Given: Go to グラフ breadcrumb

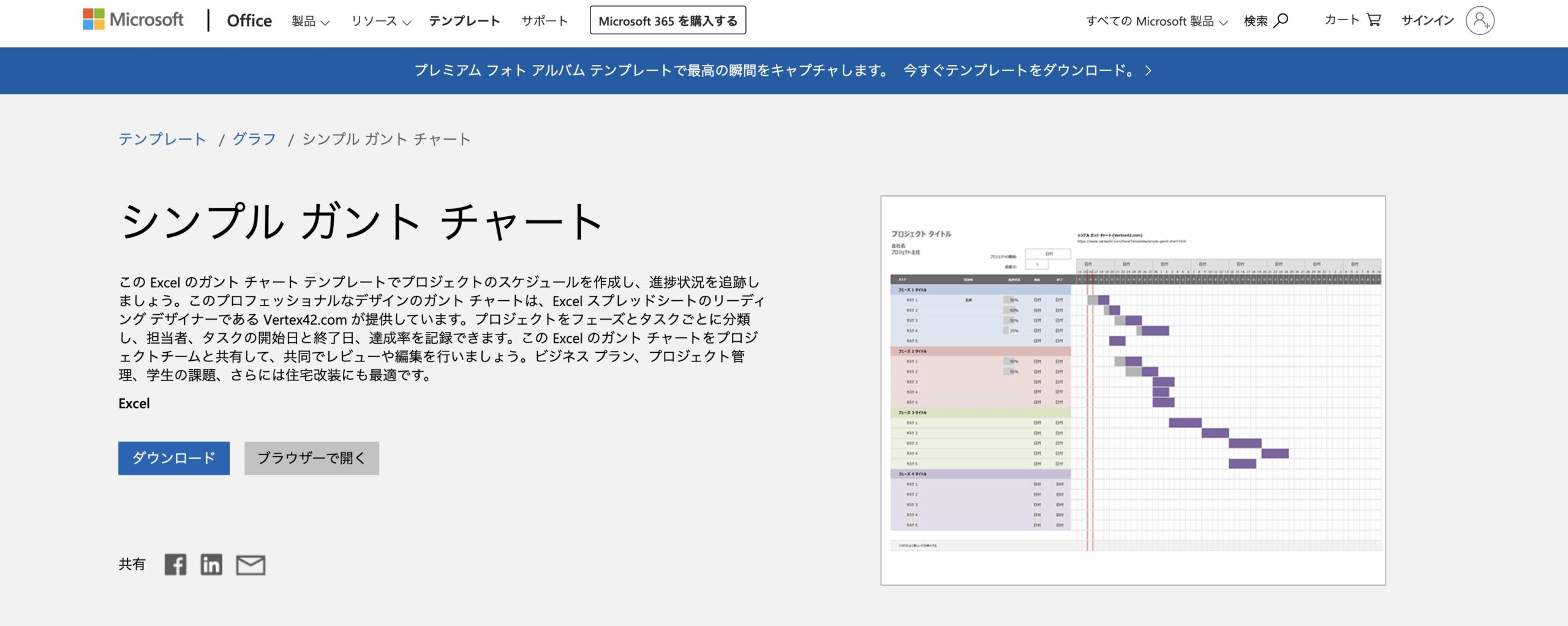Looking at the screenshot, I should pyautogui.click(x=254, y=139).
